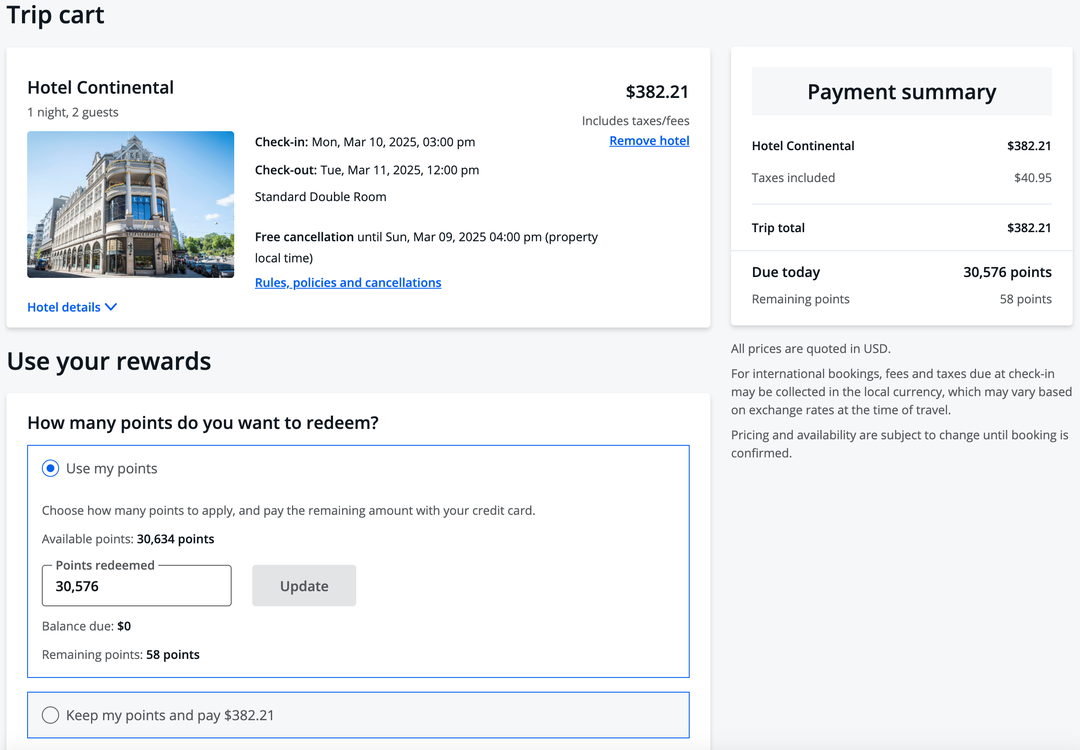Viewport: 1080px width, 750px height.
Task: Select the "Use my points" radio button
Action: pyautogui.click(x=51, y=467)
